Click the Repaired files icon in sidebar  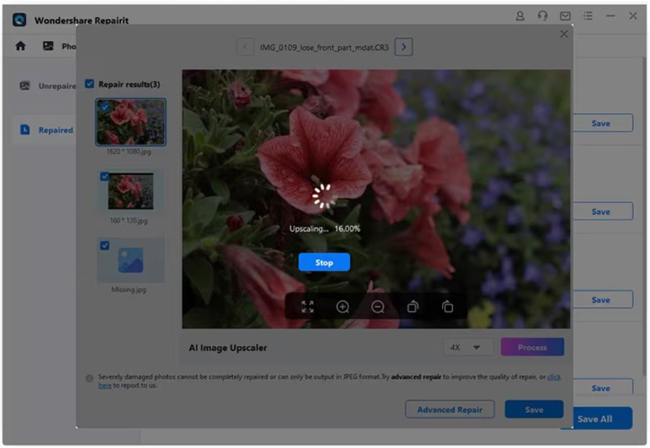point(25,130)
